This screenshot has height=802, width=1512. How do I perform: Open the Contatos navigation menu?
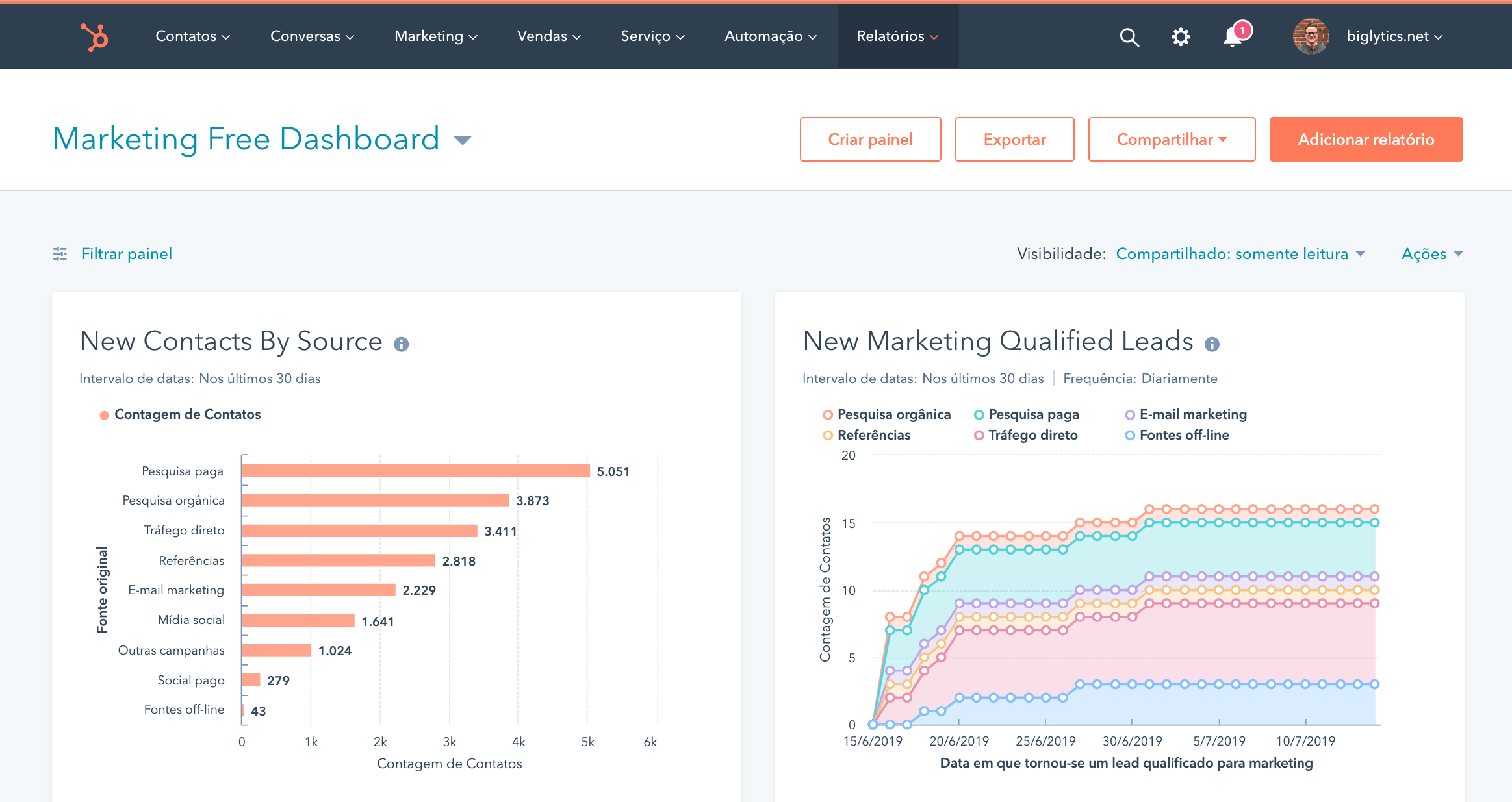click(192, 36)
